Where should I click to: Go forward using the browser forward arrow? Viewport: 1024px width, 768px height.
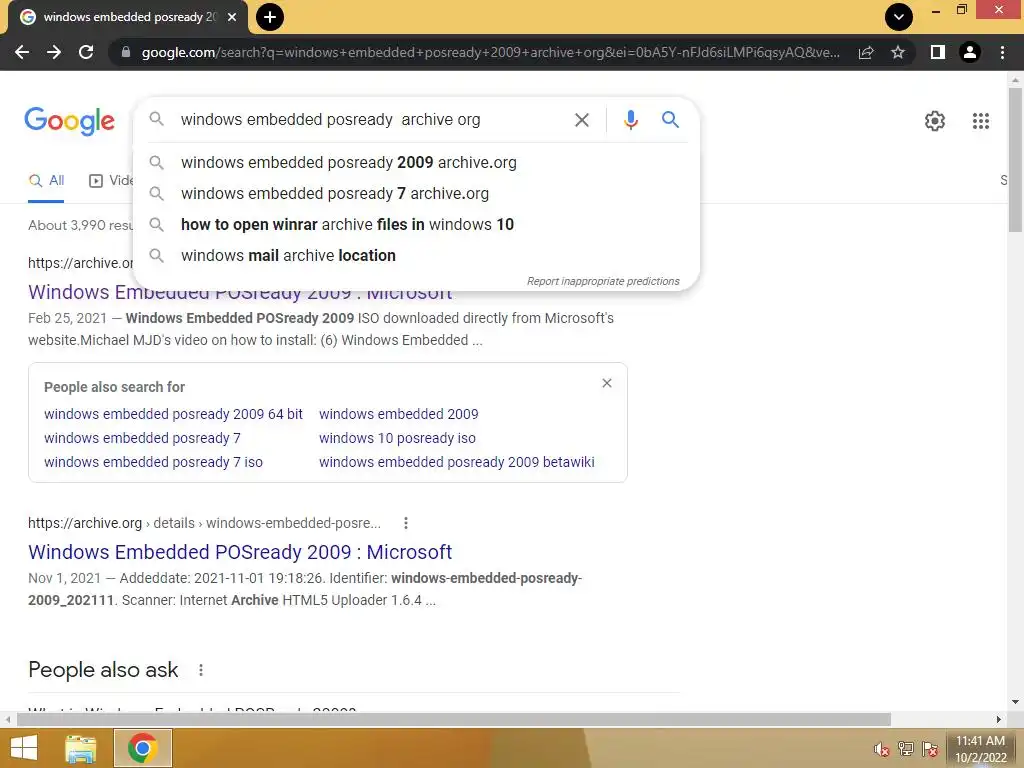point(54,52)
